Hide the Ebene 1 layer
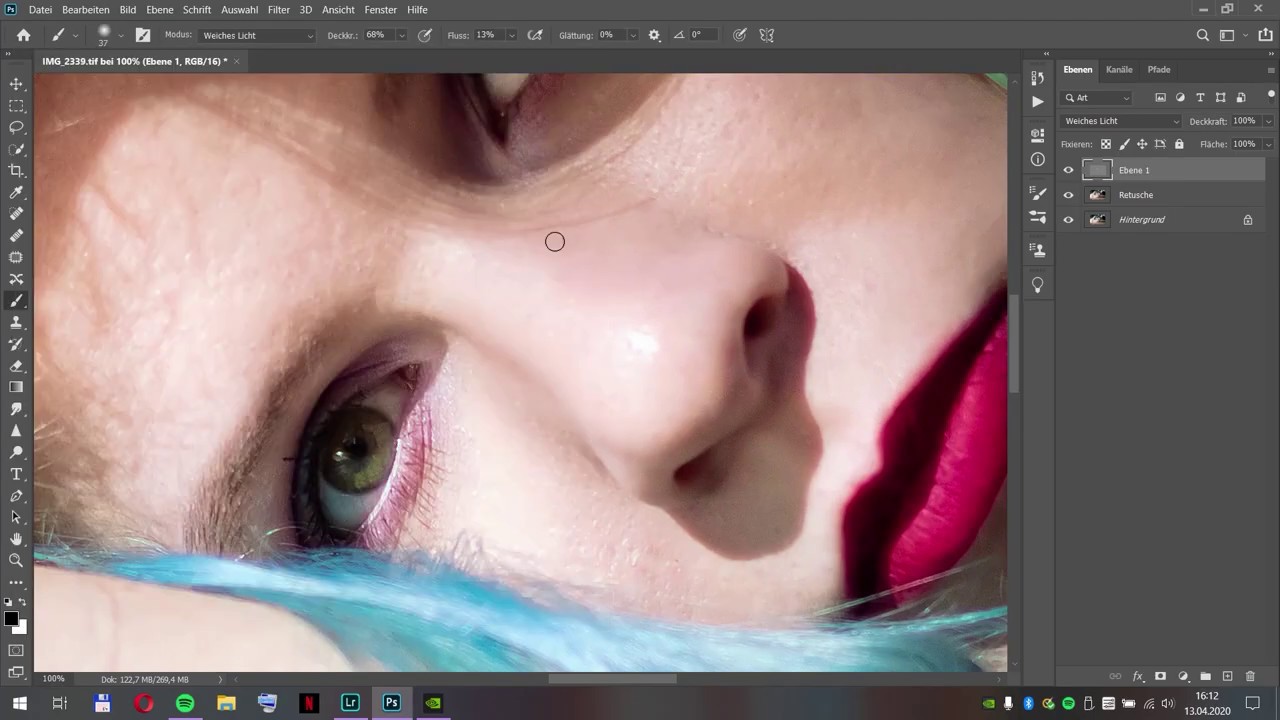The height and width of the screenshot is (720, 1280). pos(1068,170)
